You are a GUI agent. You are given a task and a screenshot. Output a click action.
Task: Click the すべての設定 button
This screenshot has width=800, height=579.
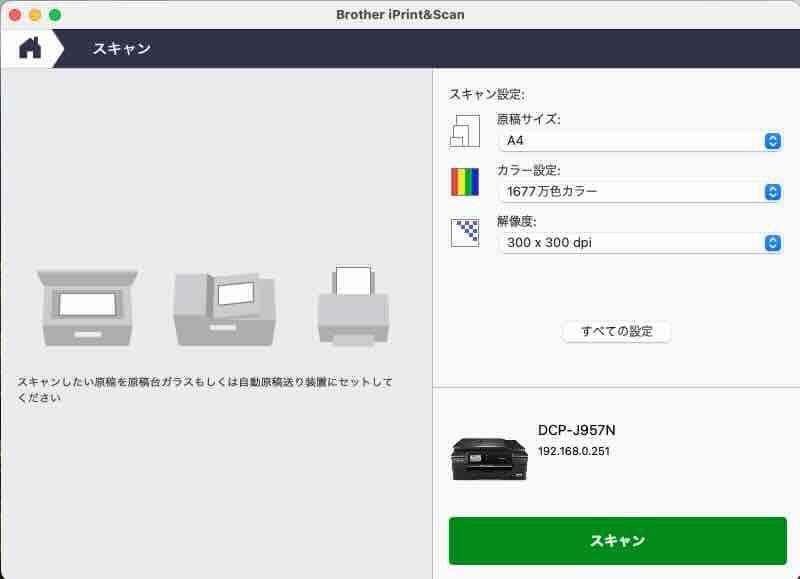(x=617, y=332)
